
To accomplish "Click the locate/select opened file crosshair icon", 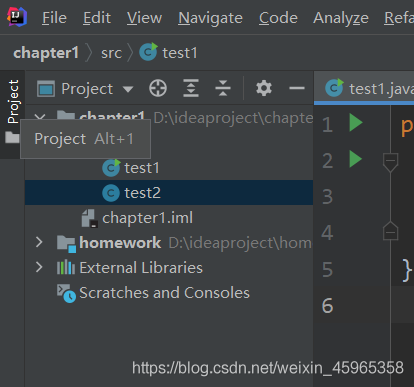I will coord(158,89).
